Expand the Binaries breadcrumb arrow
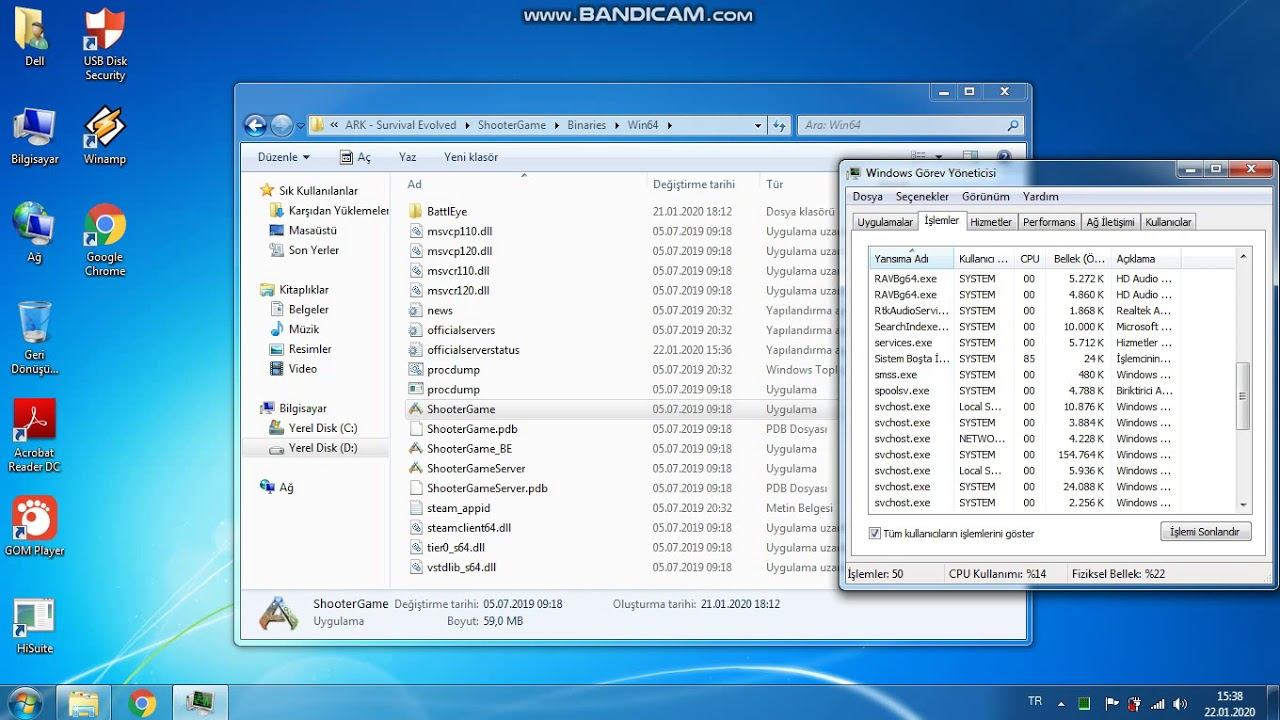This screenshot has width=1280, height=720. pos(616,126)
